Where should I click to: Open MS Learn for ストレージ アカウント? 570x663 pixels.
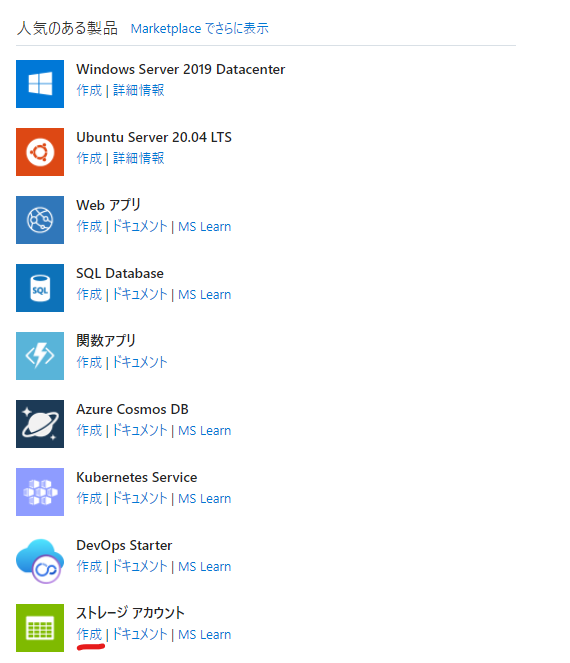point(205,635)
